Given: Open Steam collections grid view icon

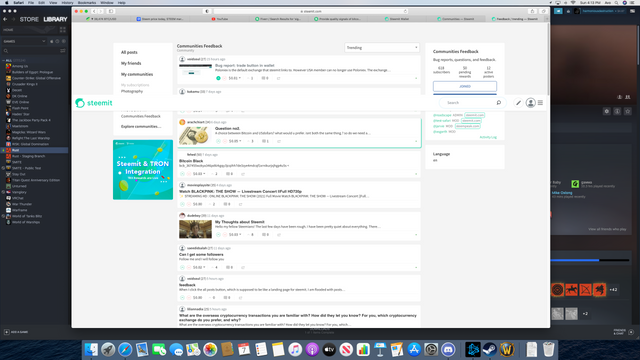Looking at the screenshot, I should (x=63, y=30).
